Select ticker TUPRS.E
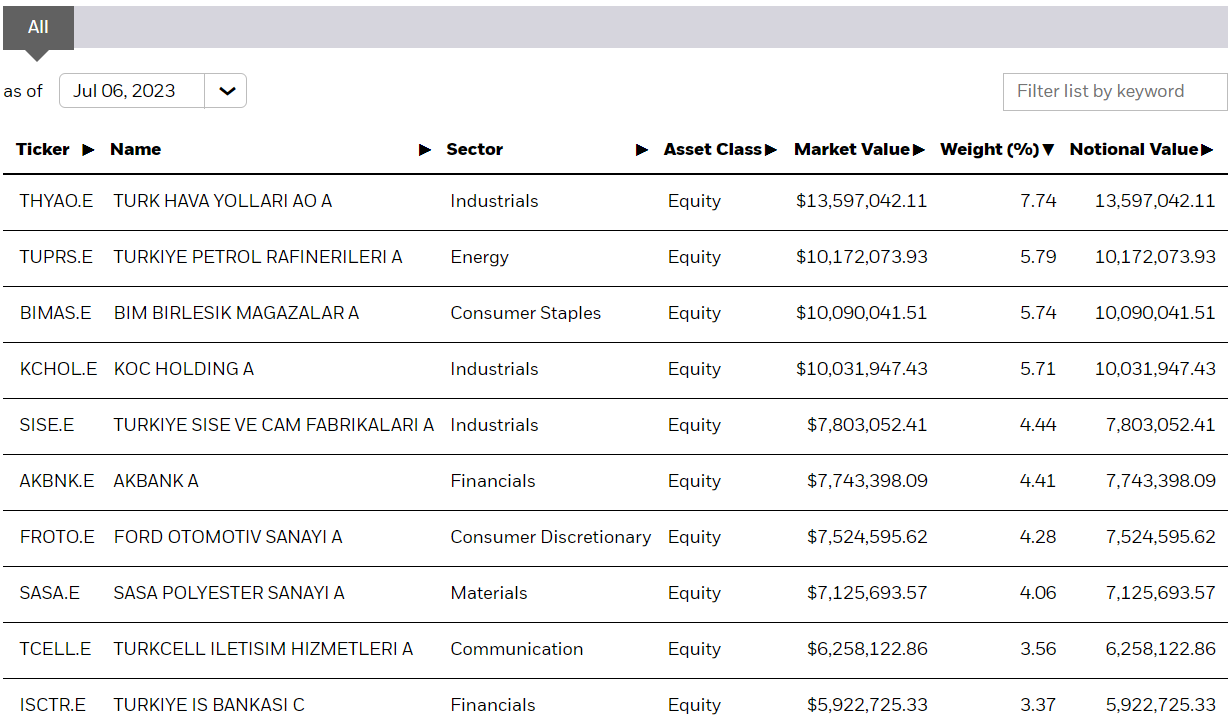The height and width of the screenshot is (725, 1231). (x=56, y=257)
